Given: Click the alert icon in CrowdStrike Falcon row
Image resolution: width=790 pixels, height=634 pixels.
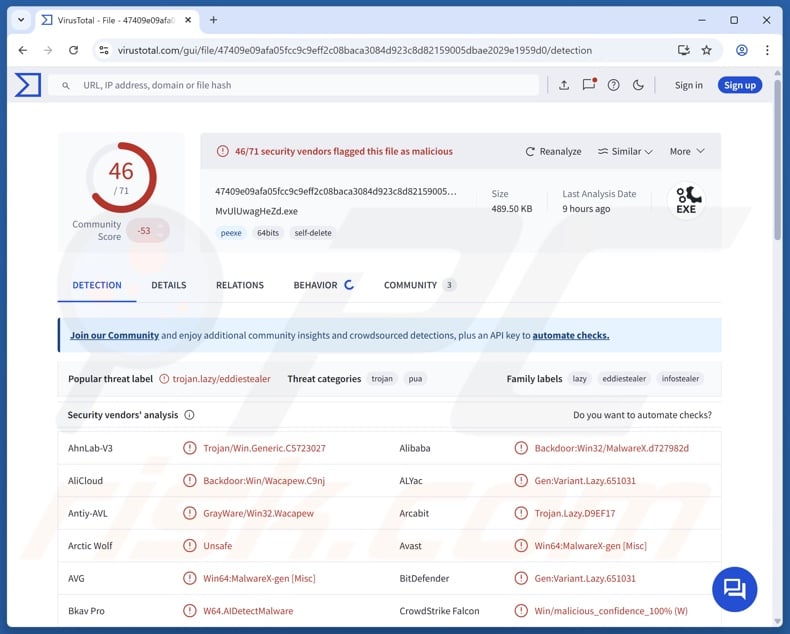Looking at the screenshot, I should click(x=521, y=610).
